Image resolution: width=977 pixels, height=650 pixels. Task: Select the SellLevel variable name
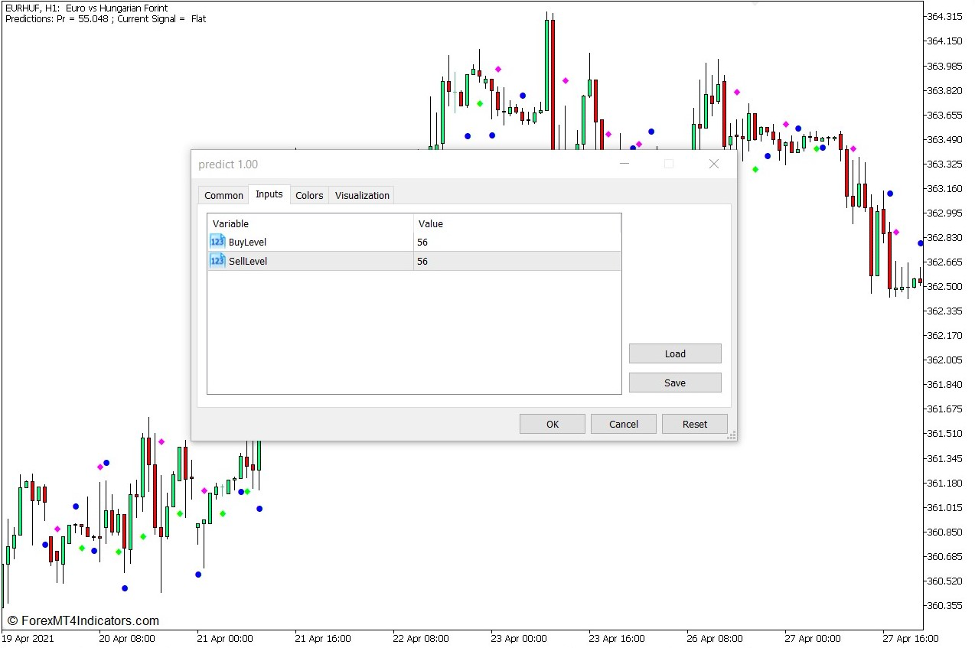point(248,261)
